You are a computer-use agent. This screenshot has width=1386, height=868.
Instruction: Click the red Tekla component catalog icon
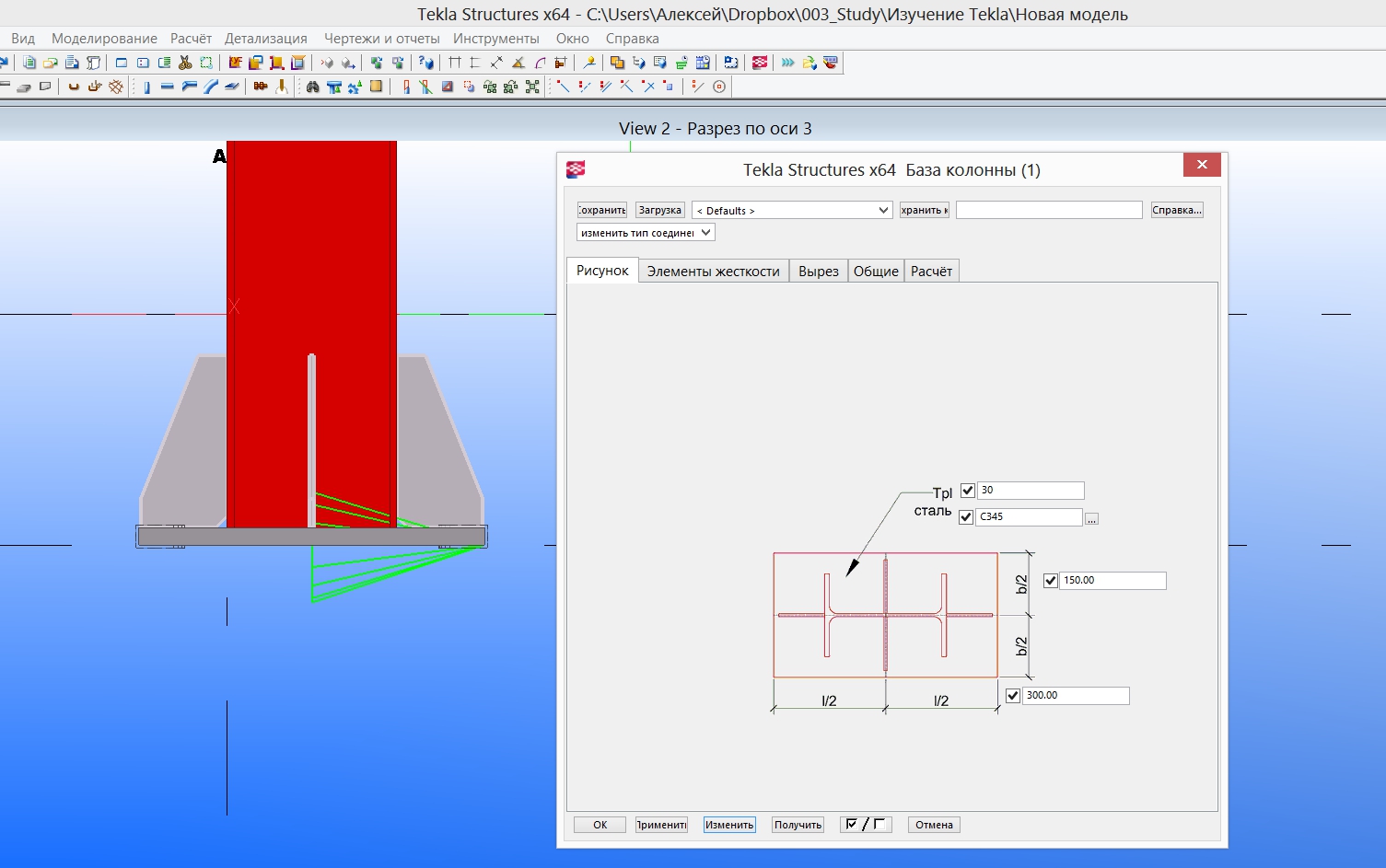[x=760, y=63]
